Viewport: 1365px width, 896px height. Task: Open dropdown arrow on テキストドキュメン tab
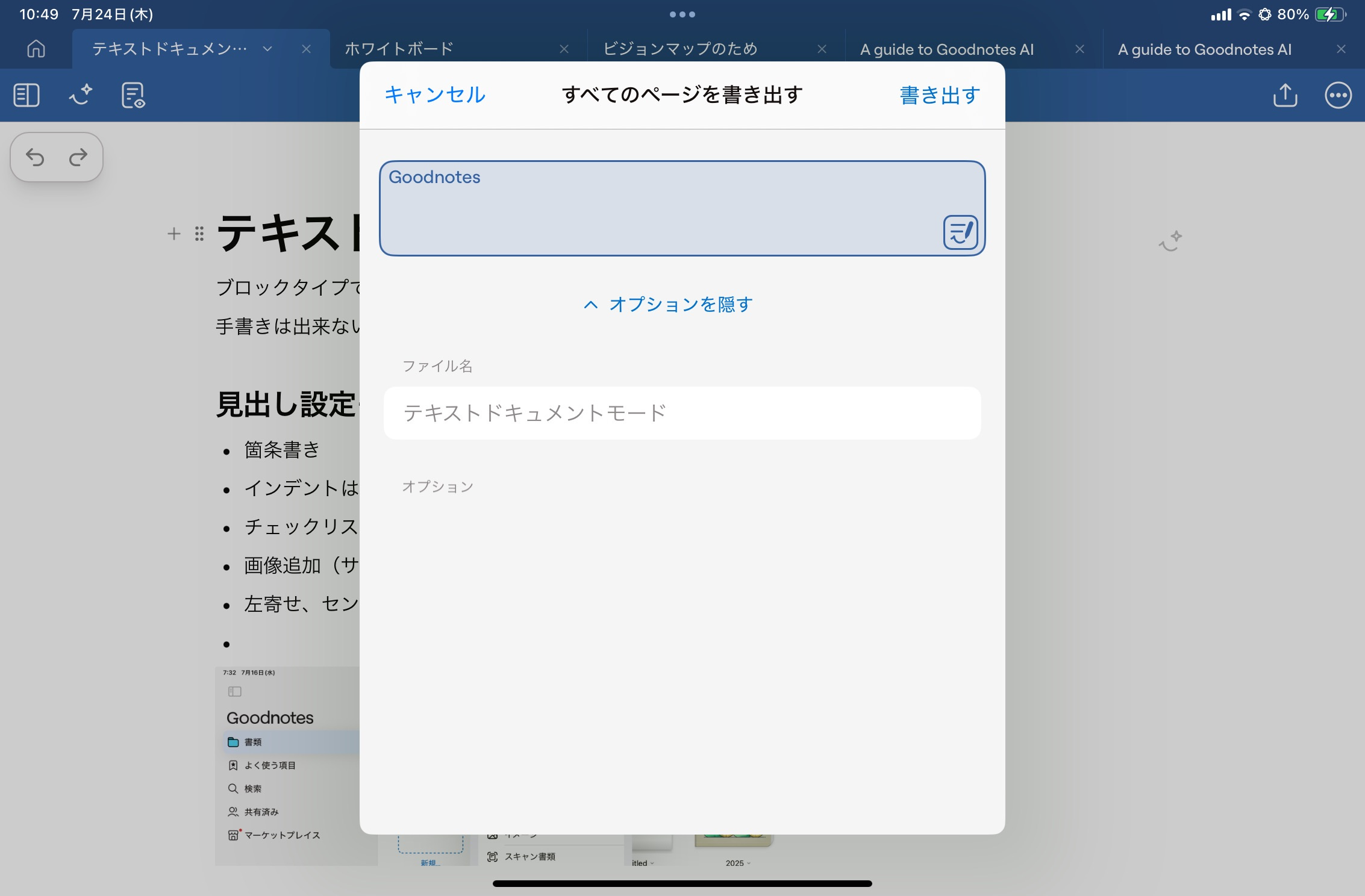click(267, 49)
